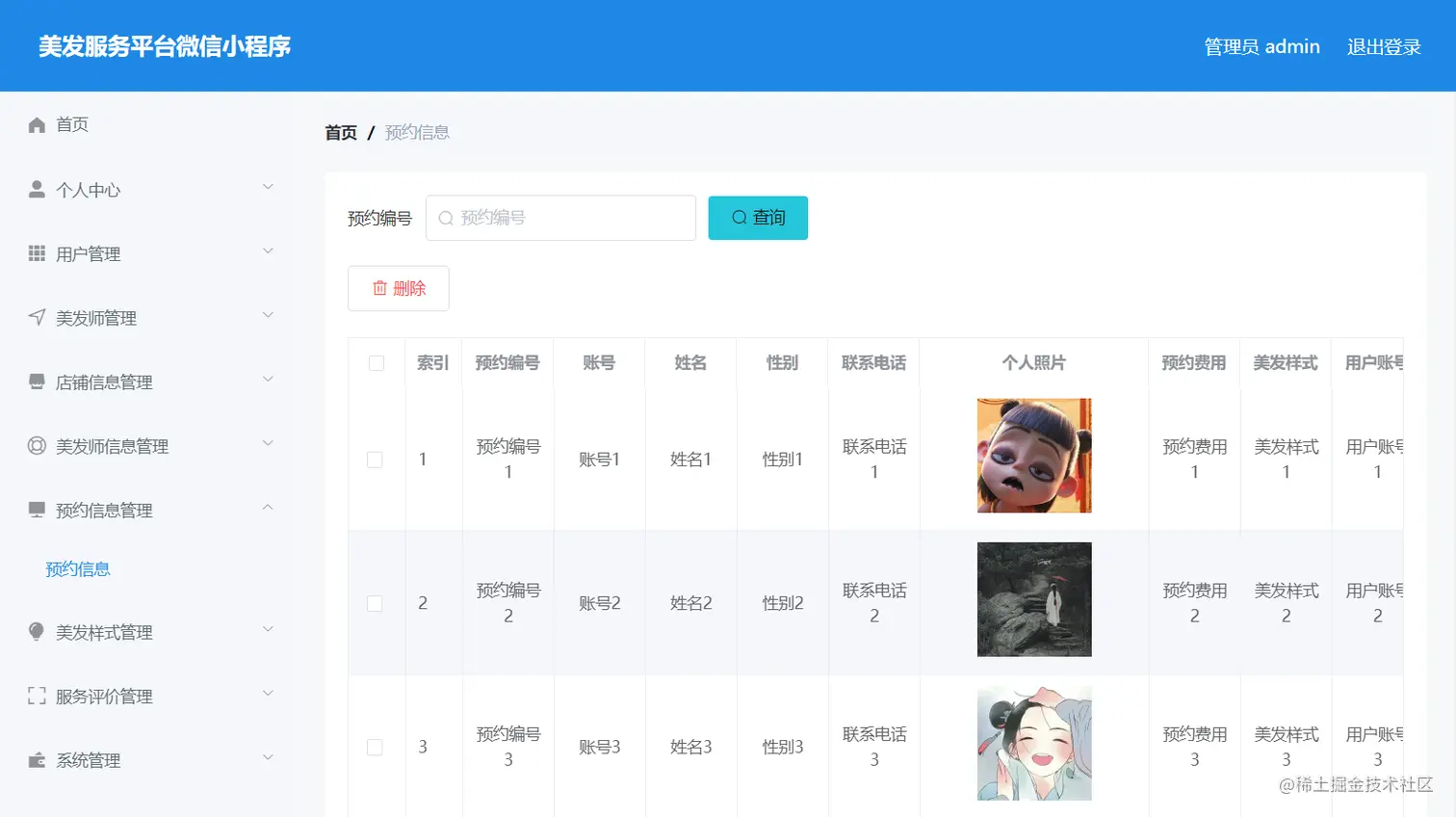Collapse the 预约信息管理 chevron
This screenshot has height=817, width=1456.
pos(269,507)
